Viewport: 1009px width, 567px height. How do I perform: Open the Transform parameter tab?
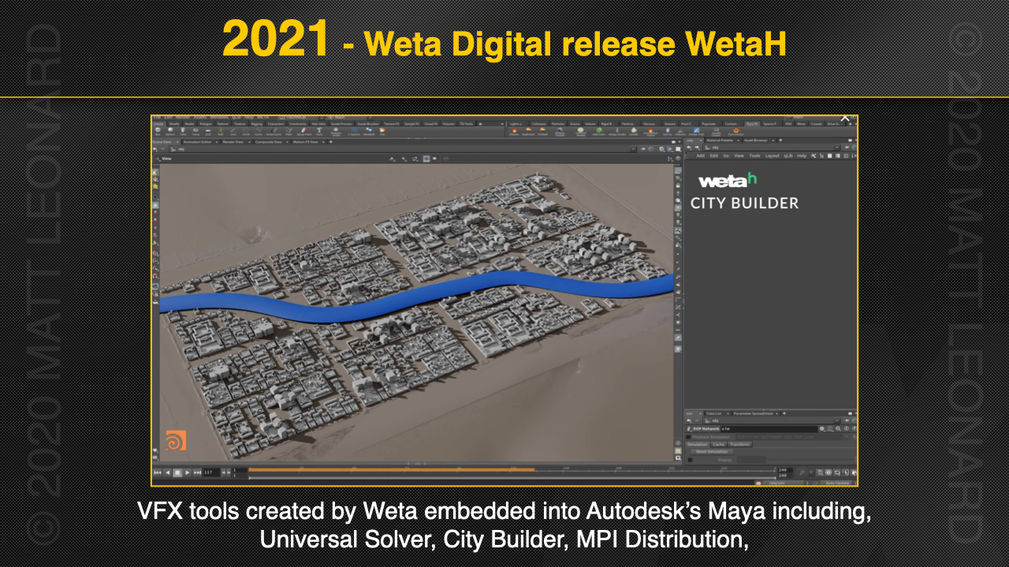[x=741, y=444]
